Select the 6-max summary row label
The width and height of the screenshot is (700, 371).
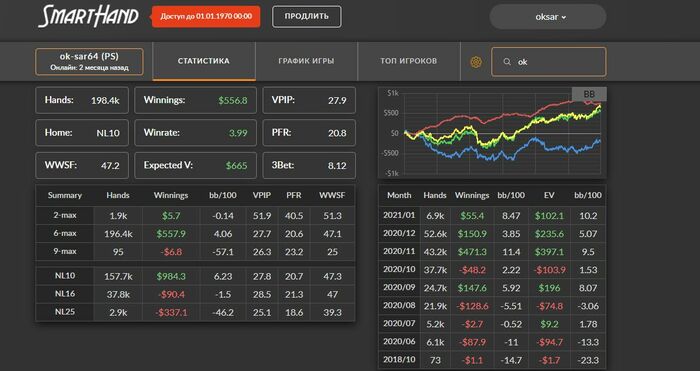point(65,233)
